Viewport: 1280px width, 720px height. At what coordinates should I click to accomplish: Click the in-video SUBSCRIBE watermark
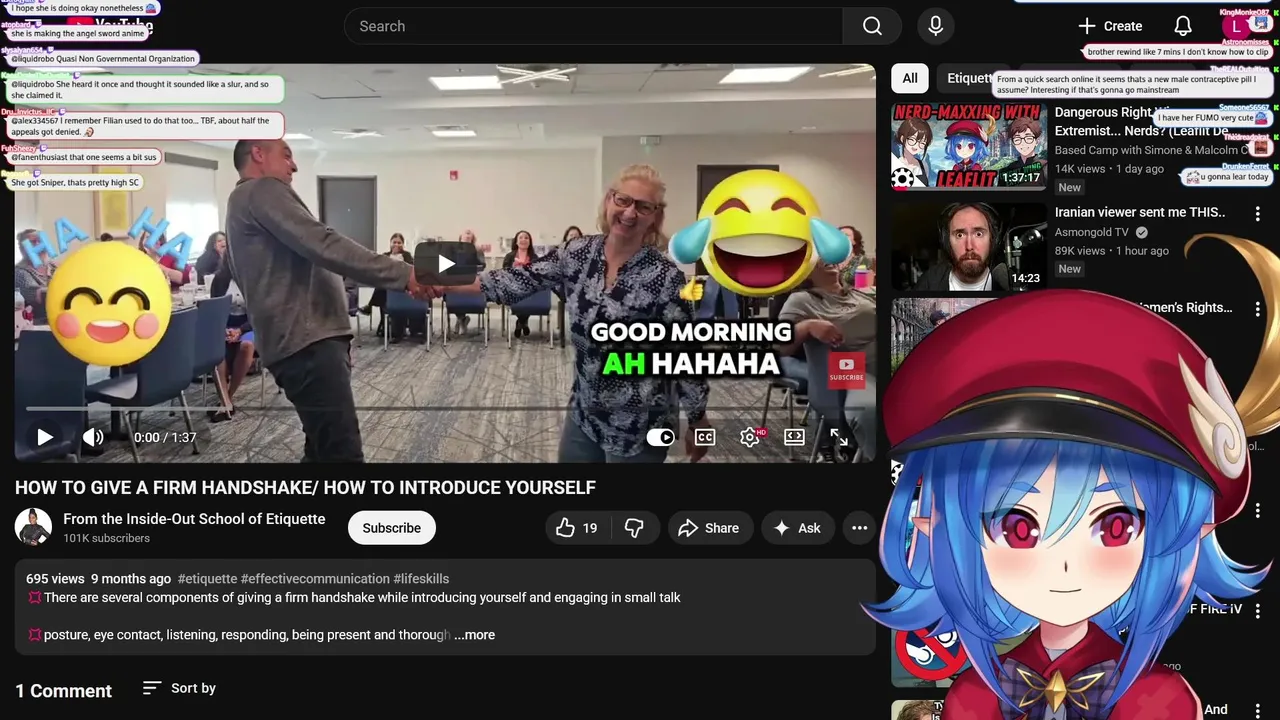point(846,369)
